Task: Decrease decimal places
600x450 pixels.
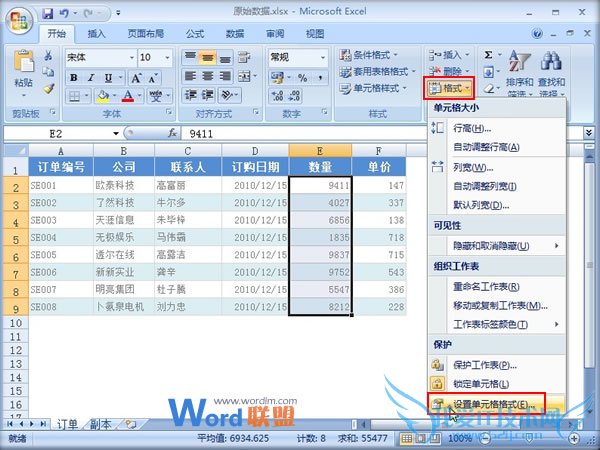Action: [x=293, y=96]
